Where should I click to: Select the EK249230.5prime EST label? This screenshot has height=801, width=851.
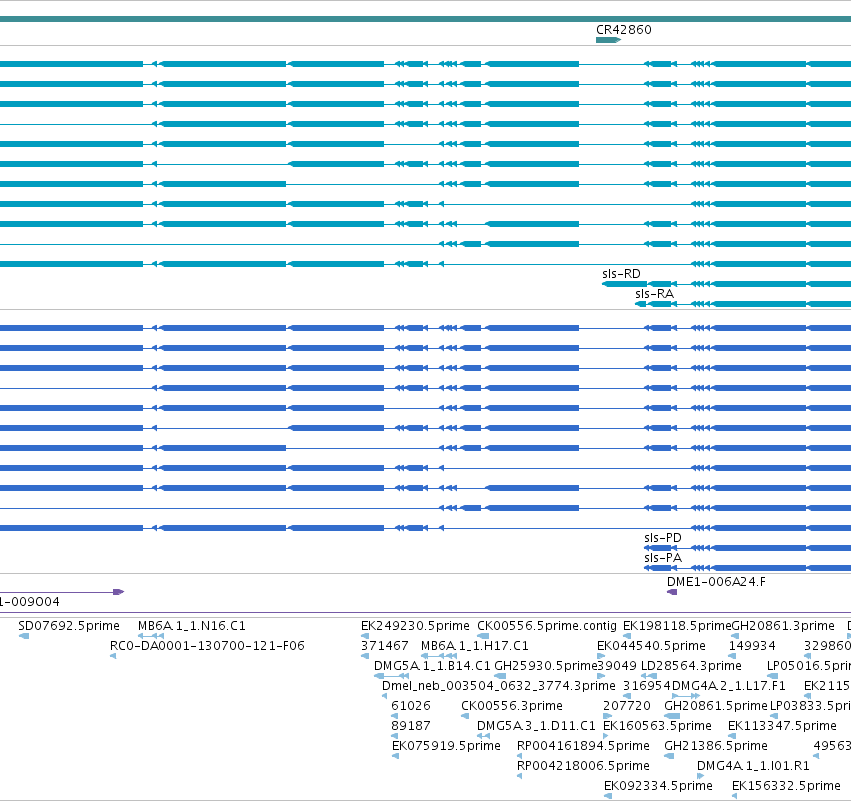click(x=415, y=626)
